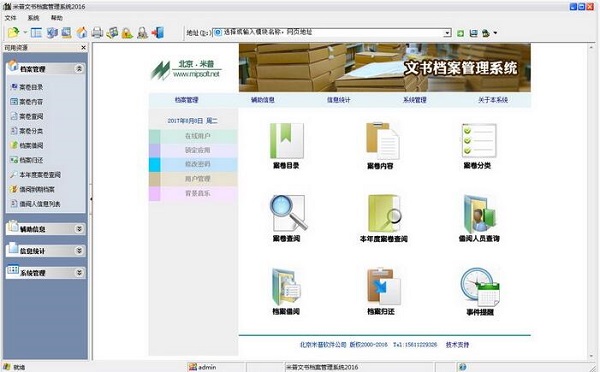
Task: Click the blue cube toolbar icon
Action: pos(52,33)
